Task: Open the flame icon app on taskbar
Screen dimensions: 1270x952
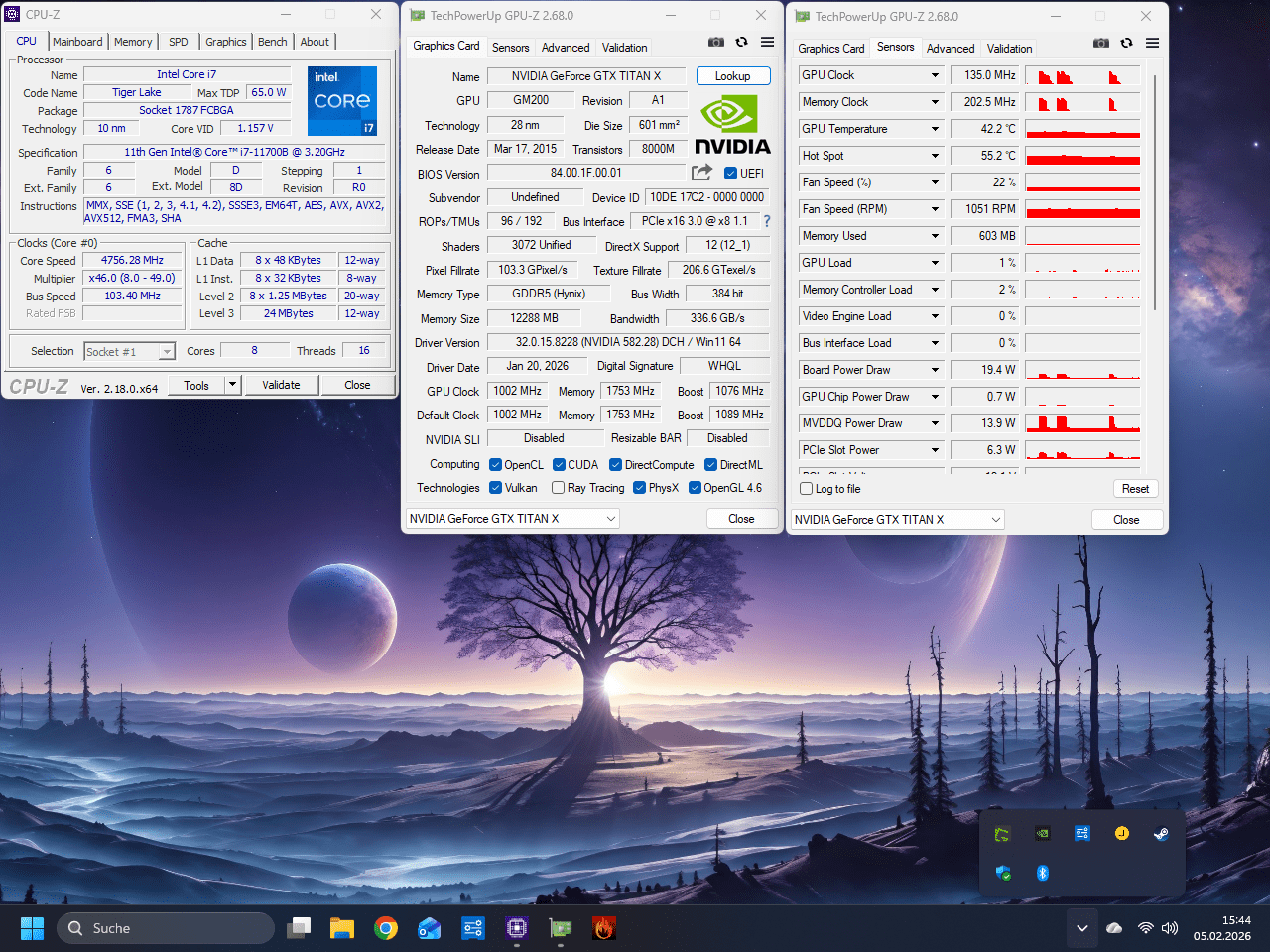Action: click(604, 928)
